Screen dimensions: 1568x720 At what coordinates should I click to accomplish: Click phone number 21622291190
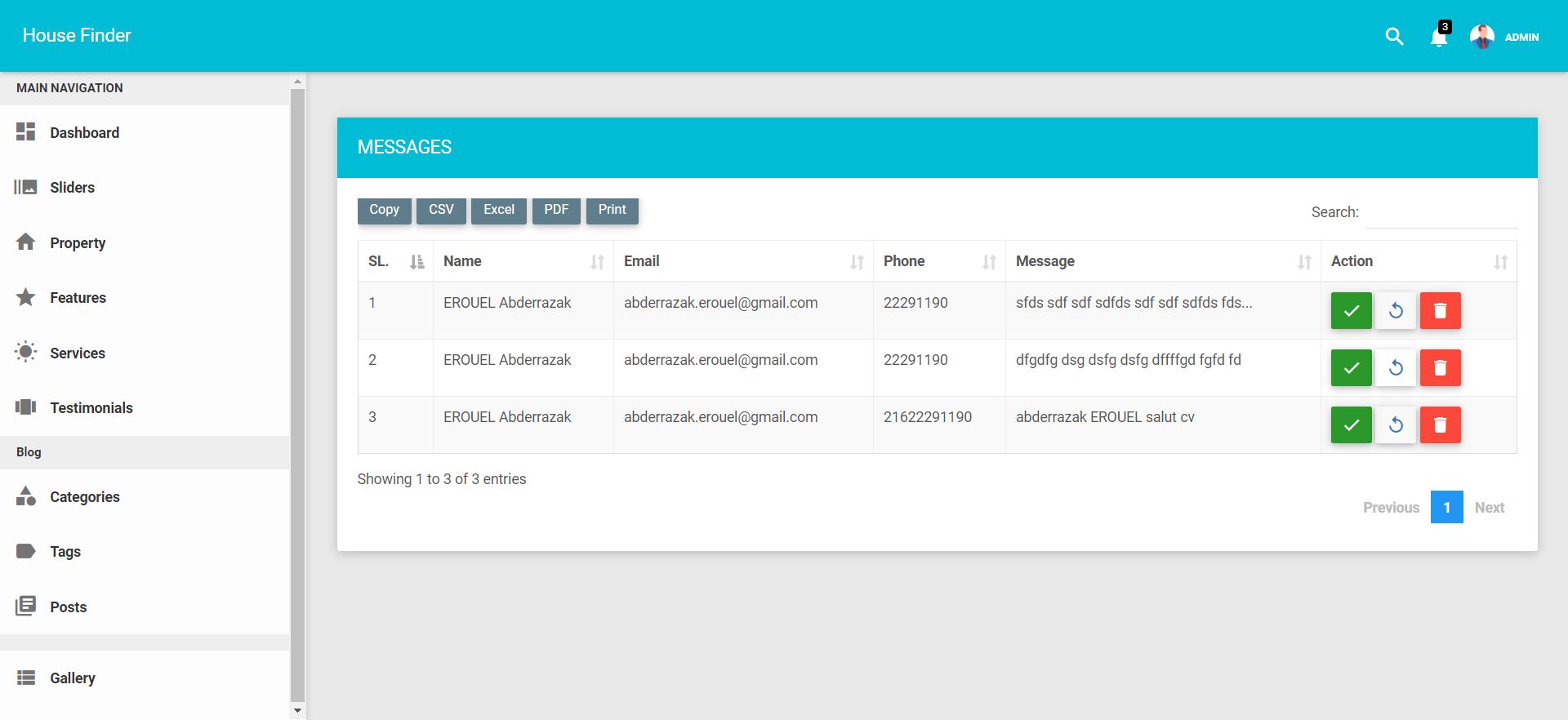[x=928, y=417]
